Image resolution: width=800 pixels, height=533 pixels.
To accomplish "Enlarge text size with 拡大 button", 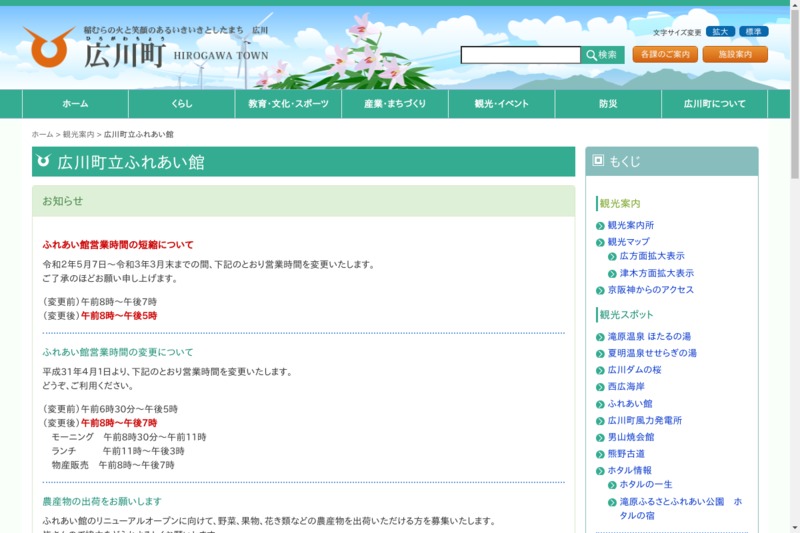I will tap(720, 32).
